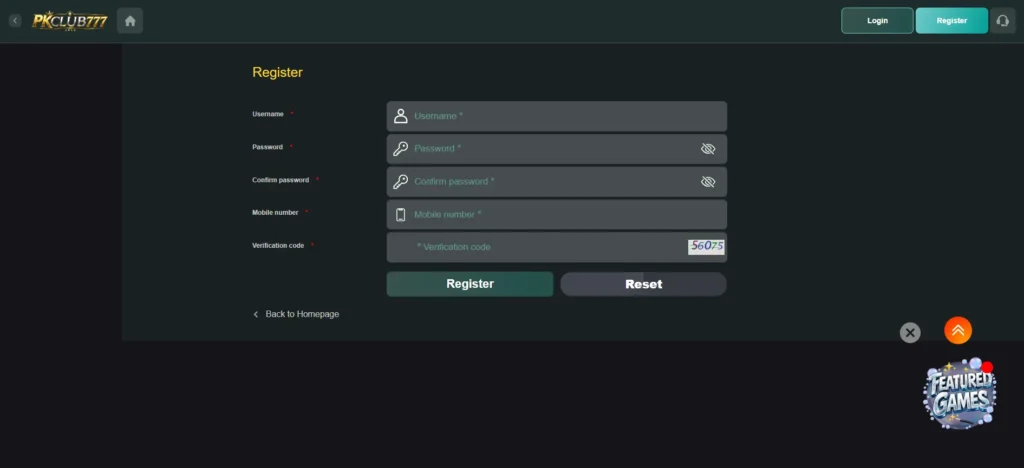Click the Verification code label text
The image size is (1024, 468).
[x=278, y=245]
